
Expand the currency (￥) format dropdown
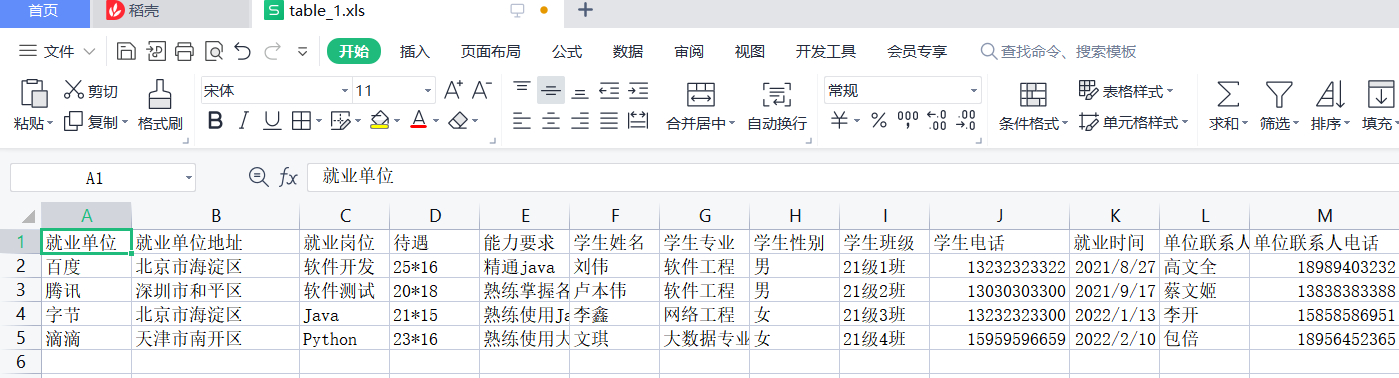pos(856,122)
